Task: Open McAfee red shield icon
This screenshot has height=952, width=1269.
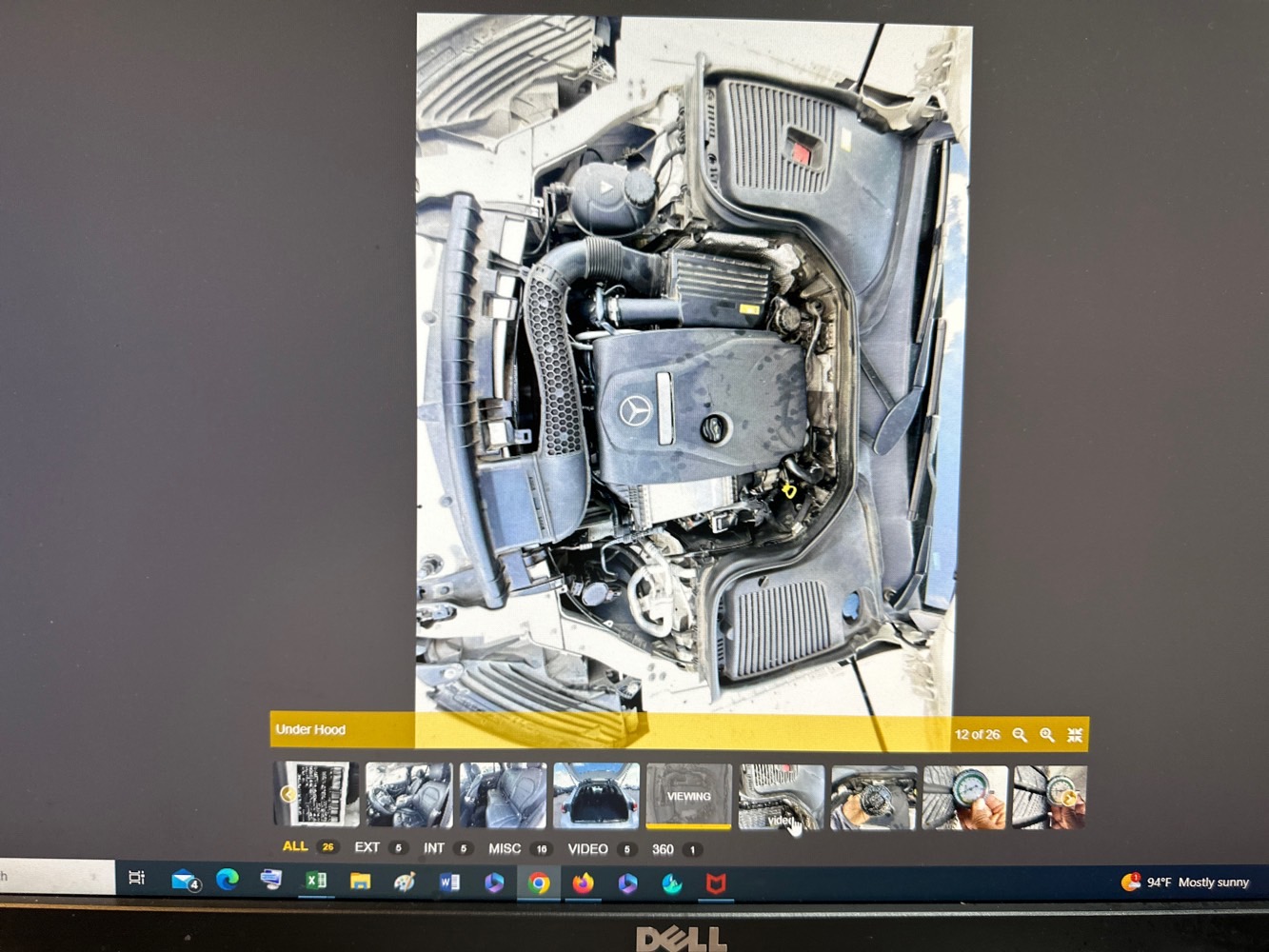Action: pyautogui.click(x=716, y=884)
